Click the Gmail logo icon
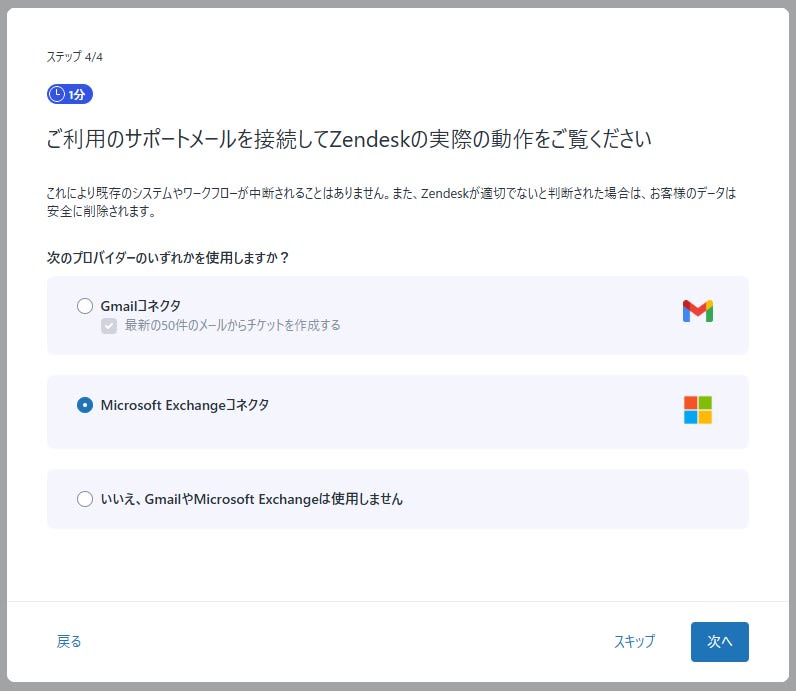 [x=698, y=311]
